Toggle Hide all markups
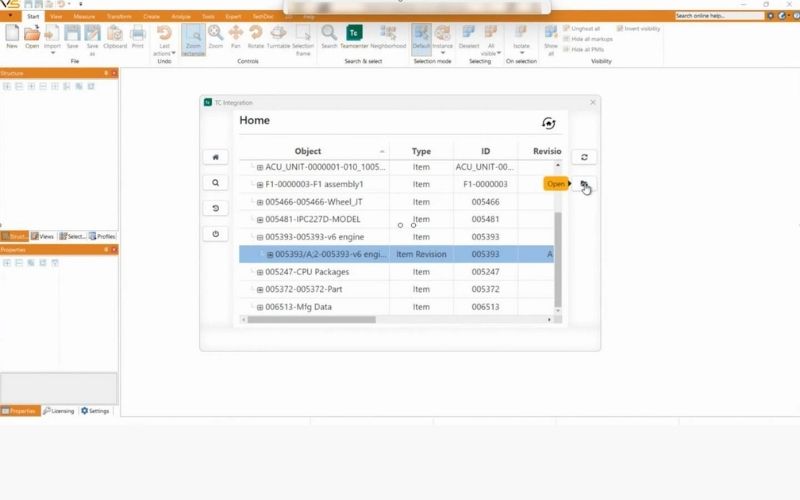 click(x=588, y=39)
